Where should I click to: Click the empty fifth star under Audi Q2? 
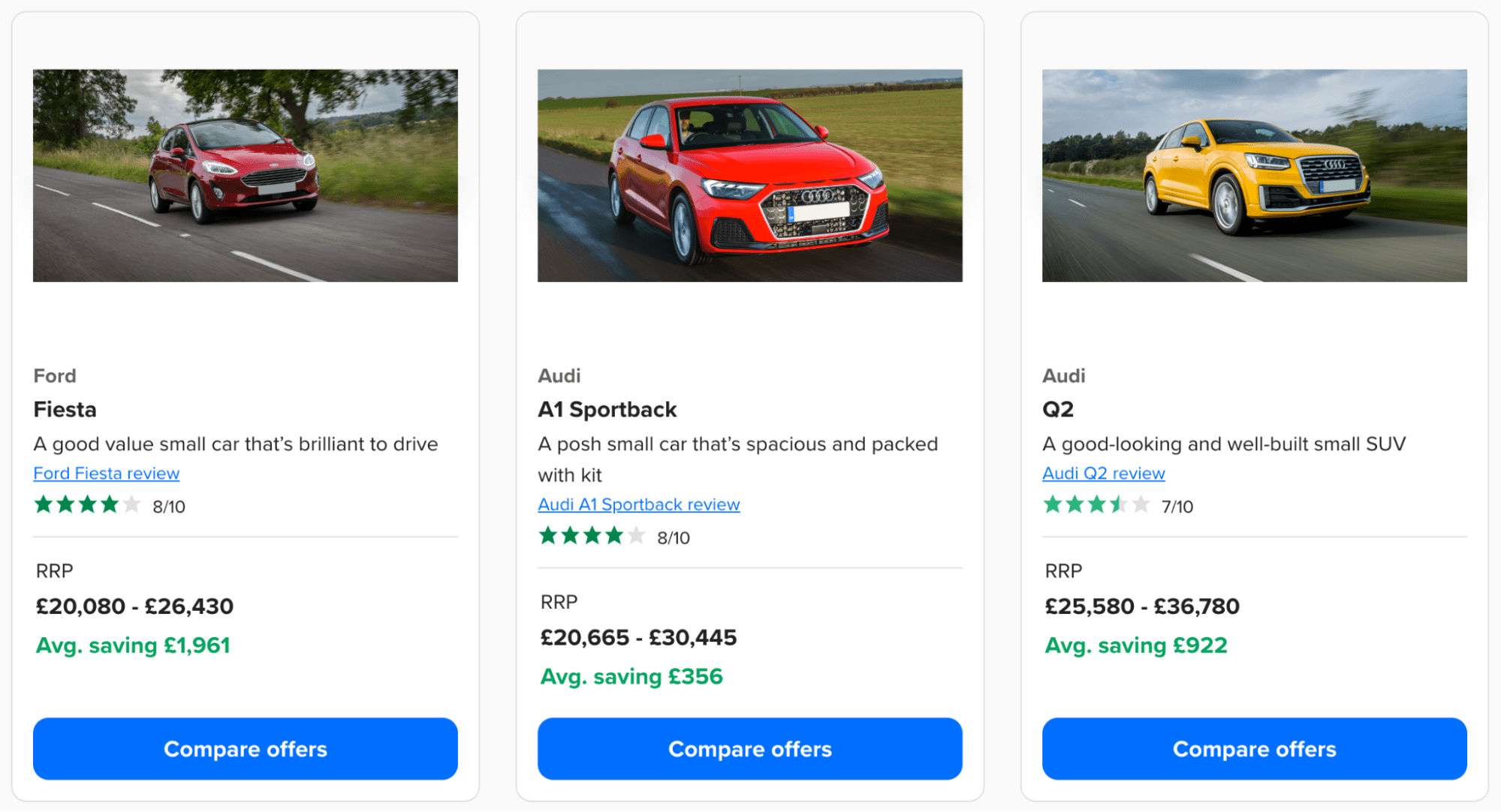[x=1140, y=505]
